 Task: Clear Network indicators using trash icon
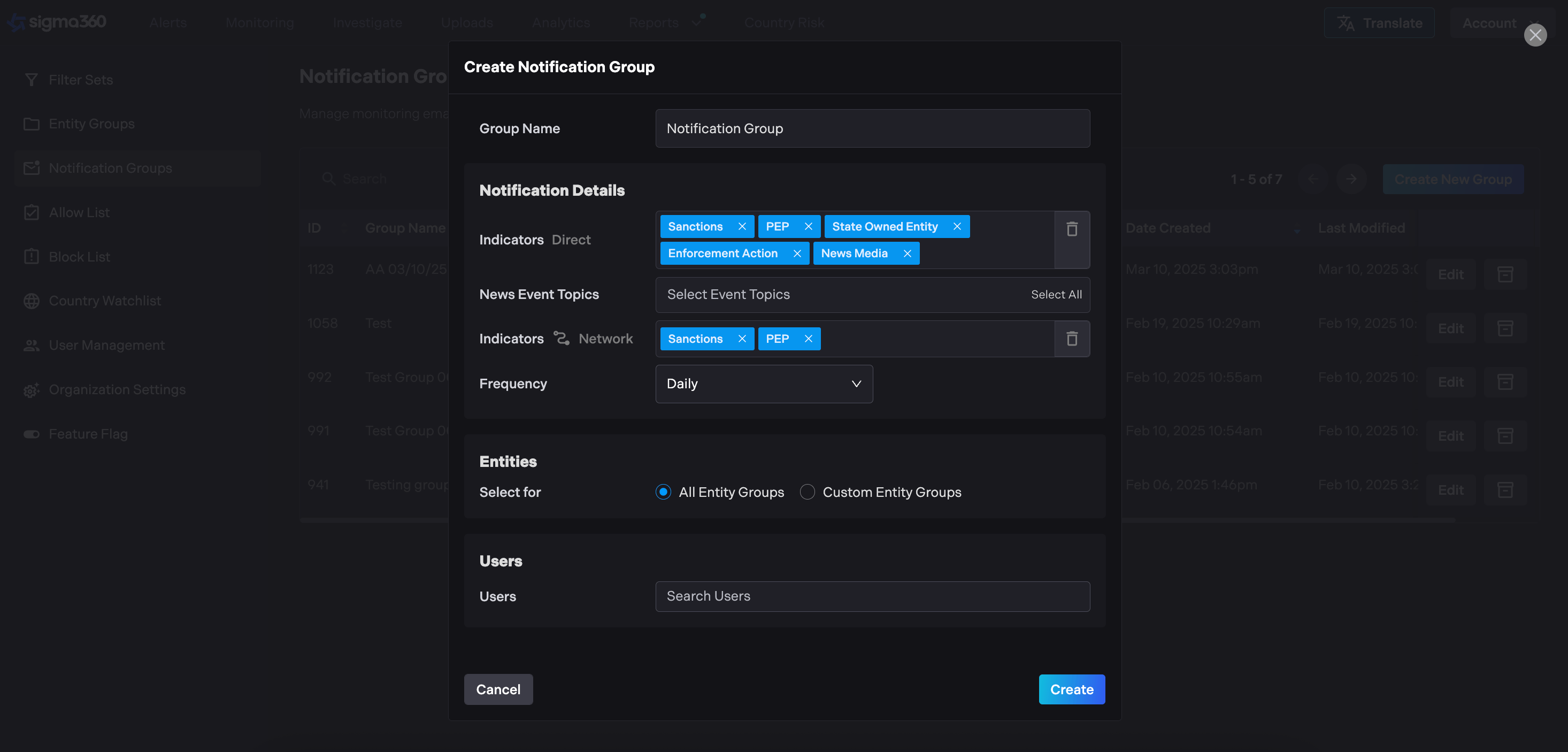(1071, 339)
